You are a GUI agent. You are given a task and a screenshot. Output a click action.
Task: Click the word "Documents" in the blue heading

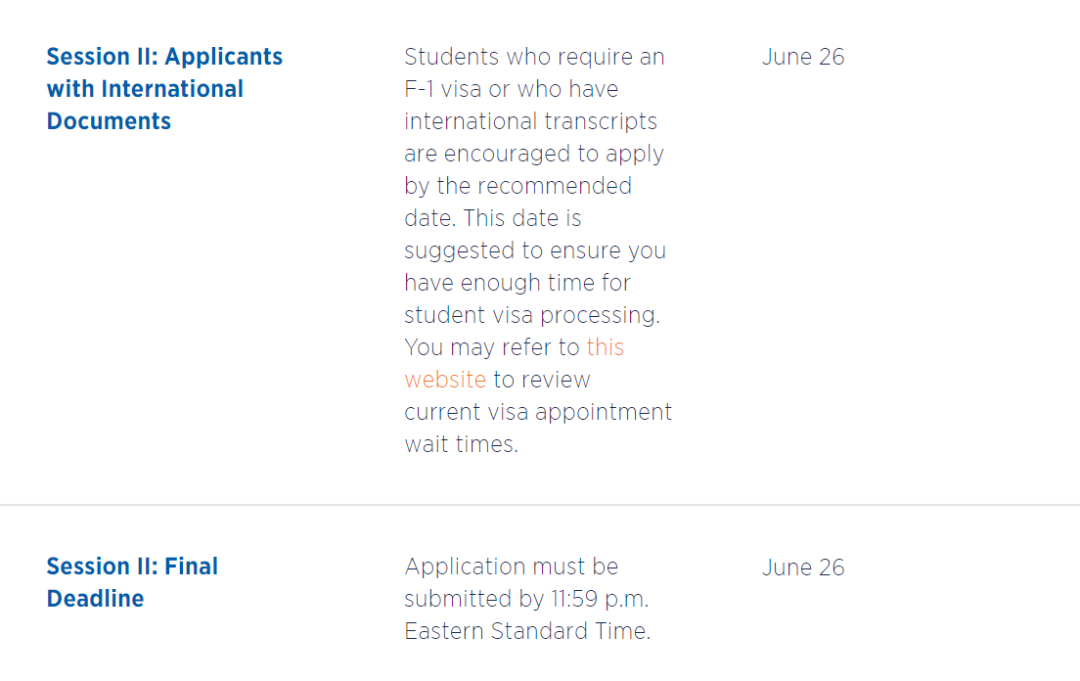coord(109,122)
